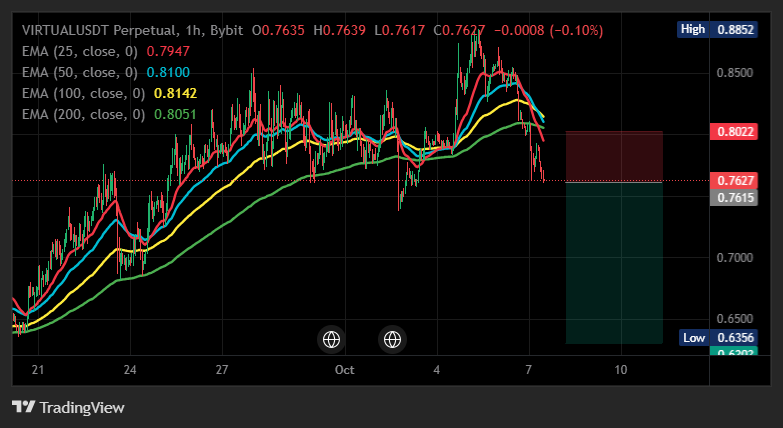
Task: Select the VIRTUALUSDT Perpetual symbol title
Action: pyautogui.click(x=100, y=30)
